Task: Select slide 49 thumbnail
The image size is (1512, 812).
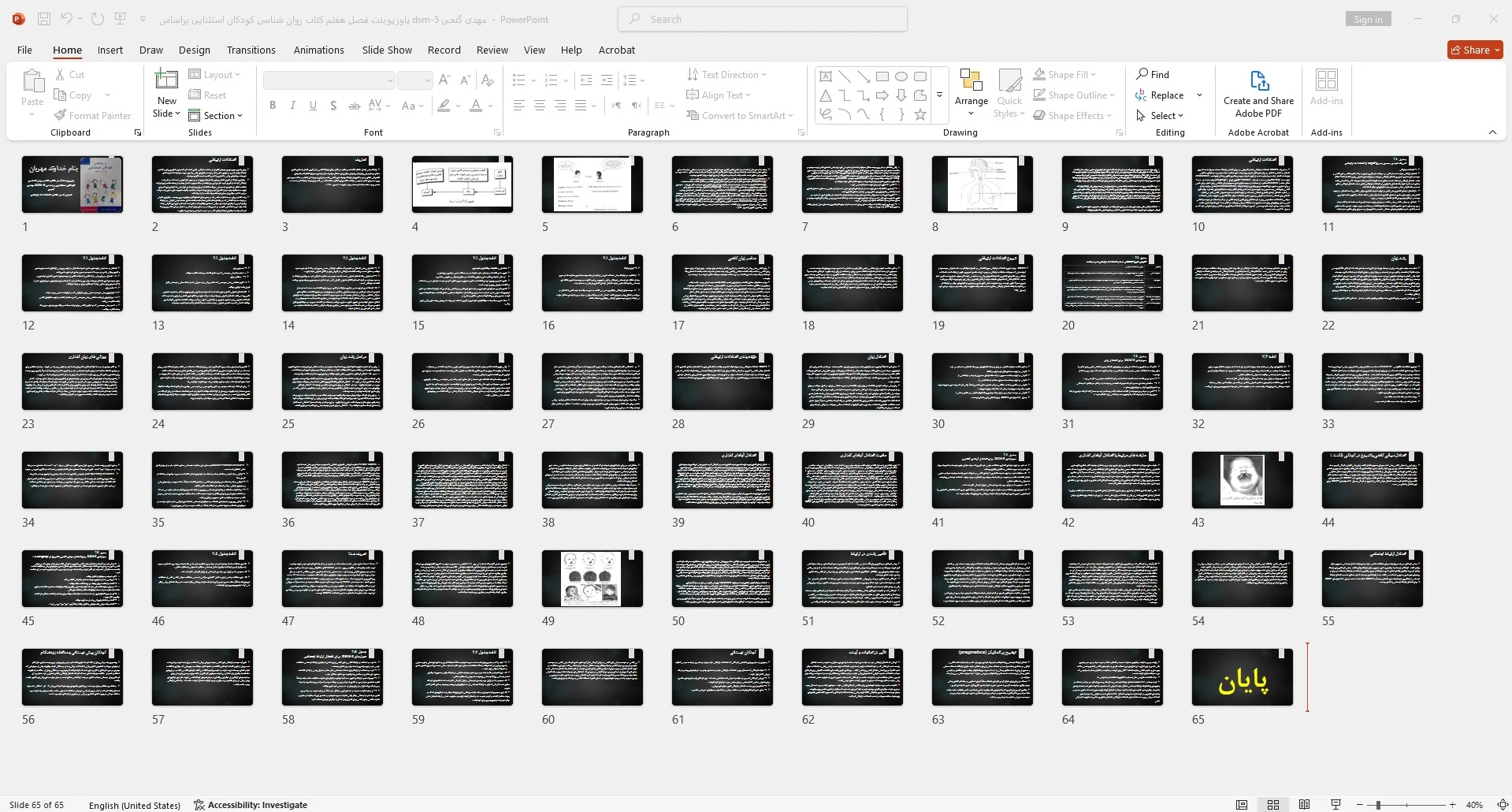Action: pos(592,579)
